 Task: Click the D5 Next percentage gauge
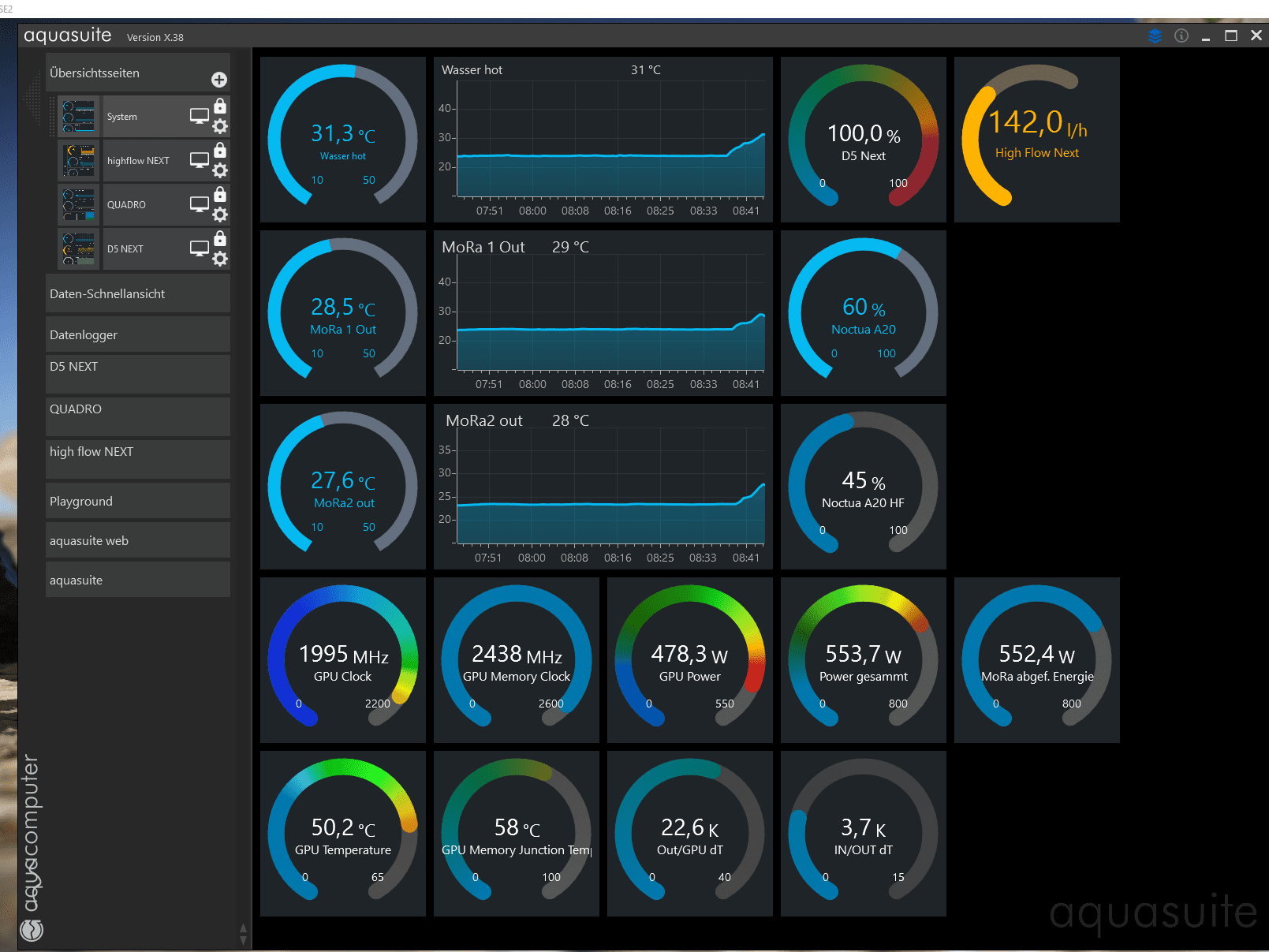tap(864, 140)
